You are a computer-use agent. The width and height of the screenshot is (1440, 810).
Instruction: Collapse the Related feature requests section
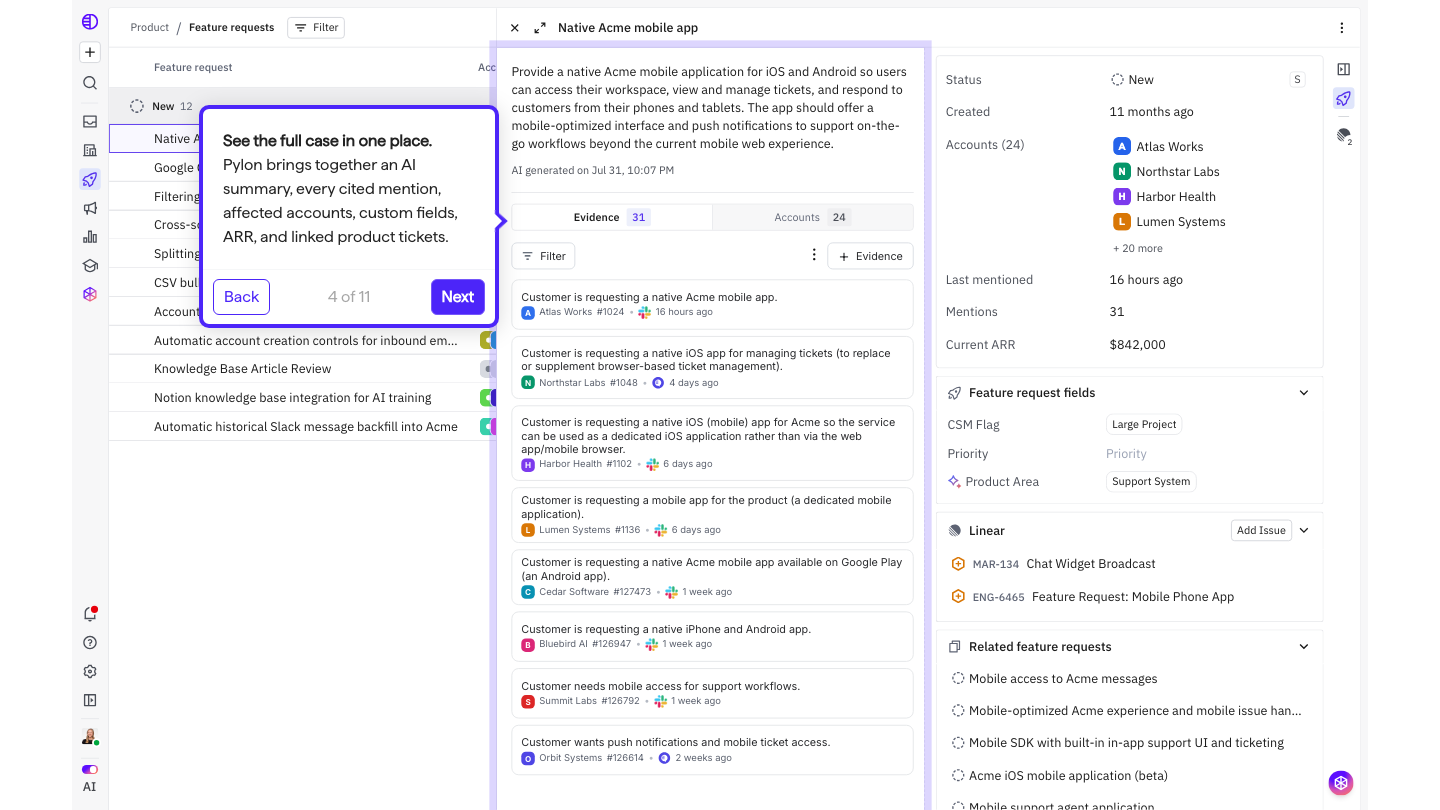1304,647
